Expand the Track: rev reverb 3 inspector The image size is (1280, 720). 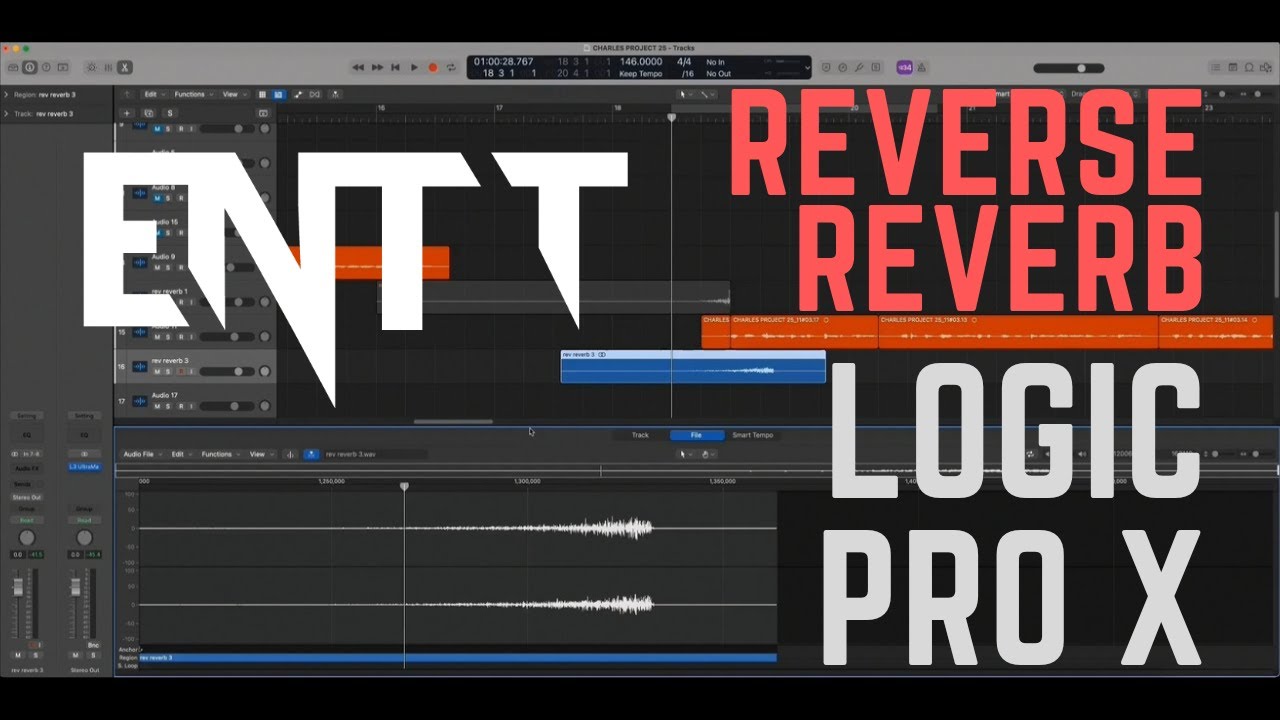tap(6, 113)
